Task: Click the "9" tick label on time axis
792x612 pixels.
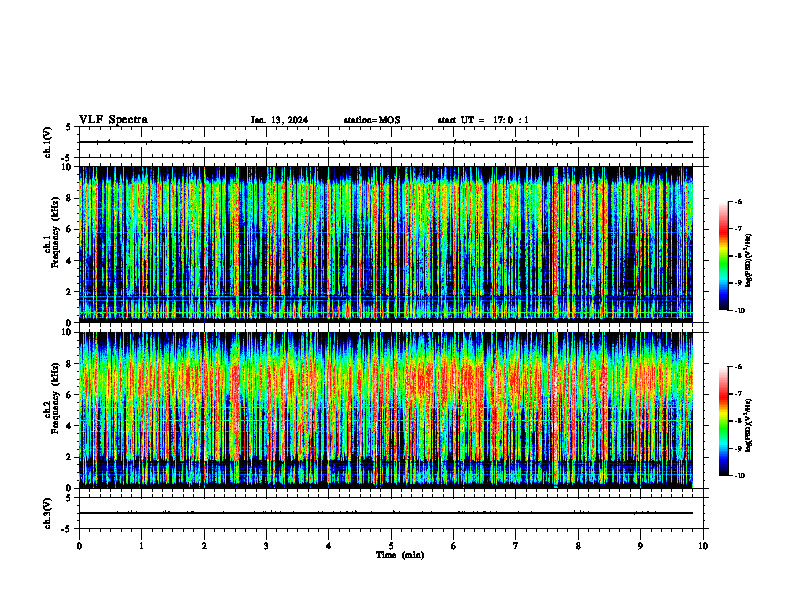Action: point(640,546)
